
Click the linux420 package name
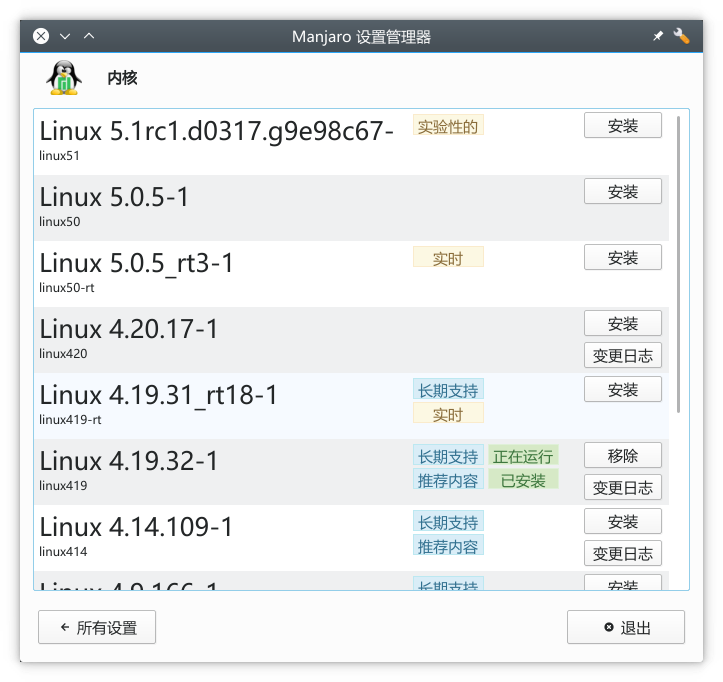(x=63, y=354)
